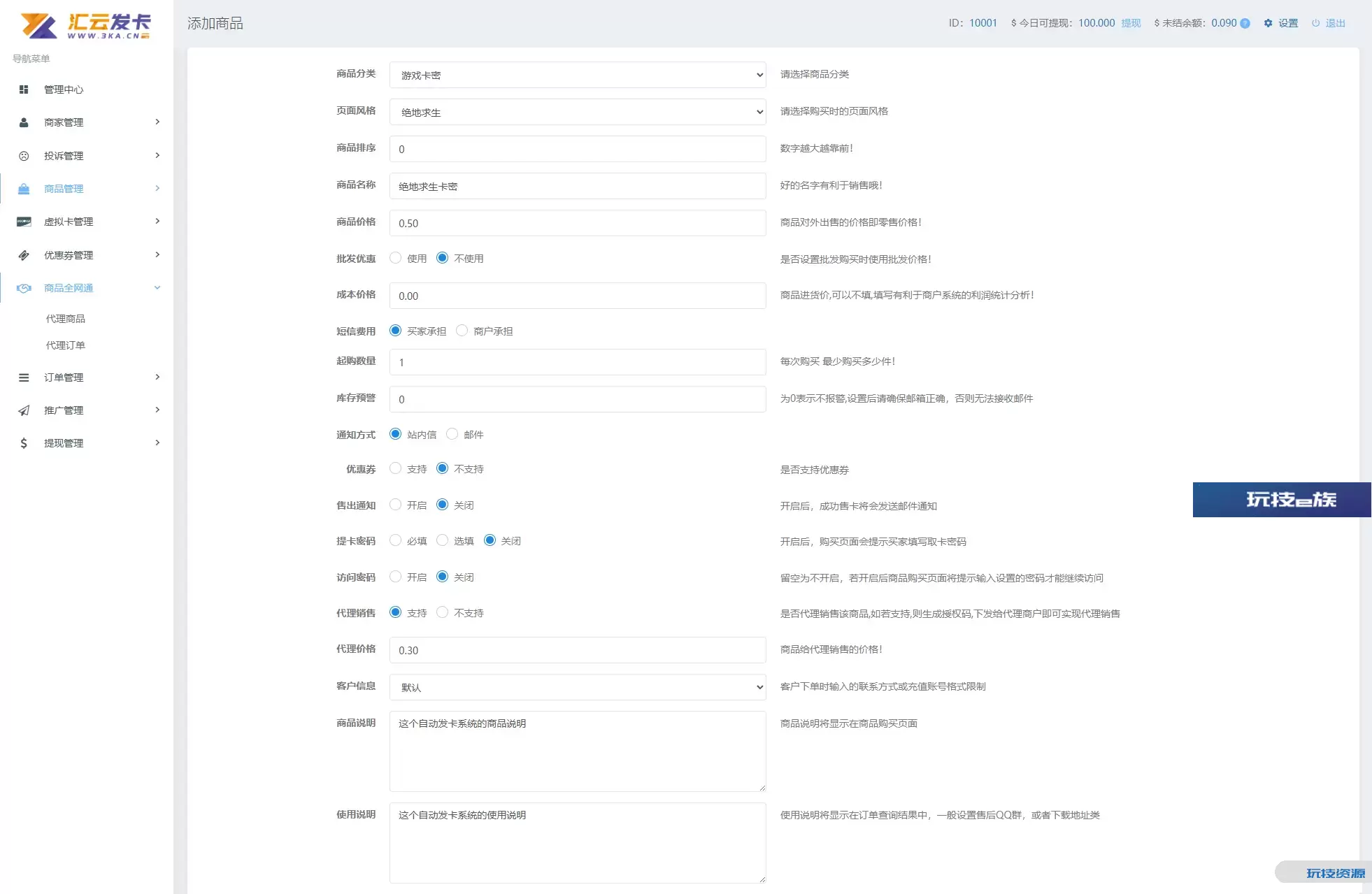Focus the 商品排序 input field

coord(578,149)
